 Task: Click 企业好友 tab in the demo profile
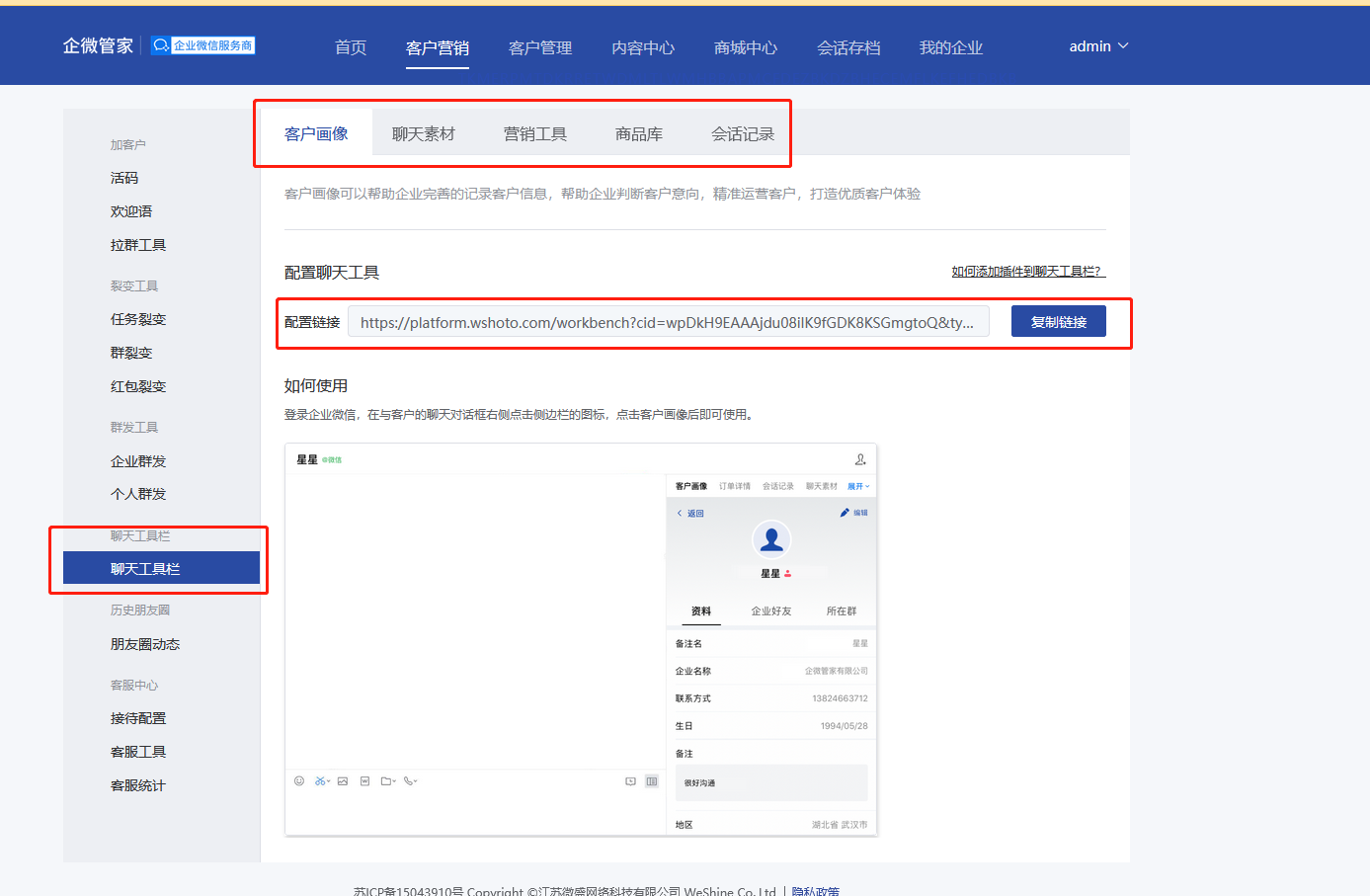tap(771, 611)
